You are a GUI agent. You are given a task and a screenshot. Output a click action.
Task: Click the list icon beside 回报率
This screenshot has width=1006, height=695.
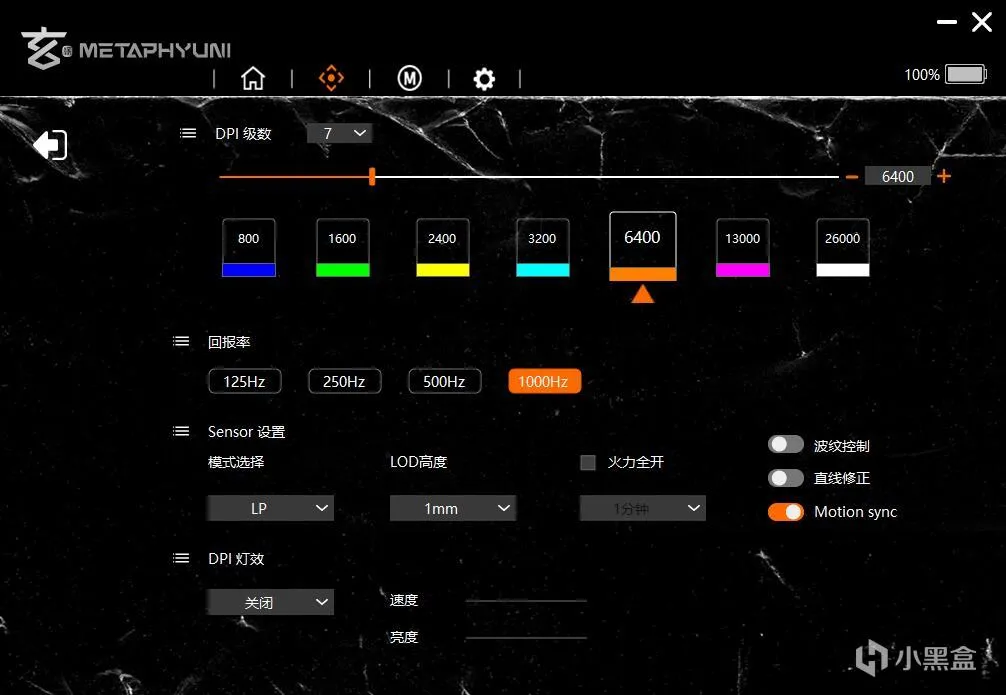click(x=181, y=341)
